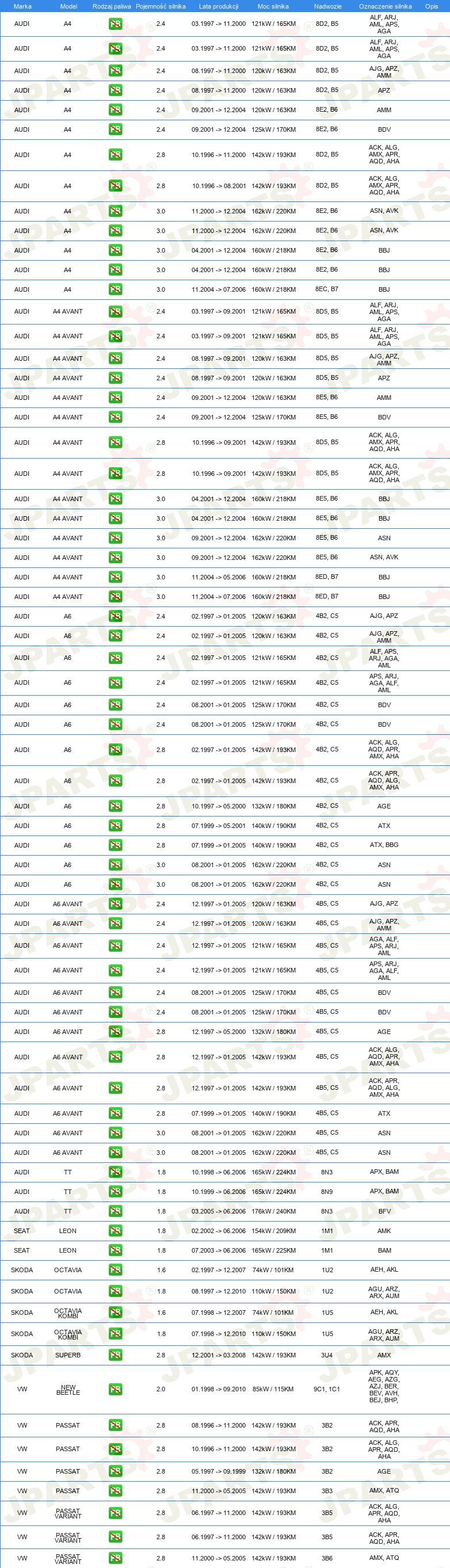This screenshot has height=1568, width=450.
Task: Click fuel icon in SEAT LEON AMK row
Action: click(115, 1231)
